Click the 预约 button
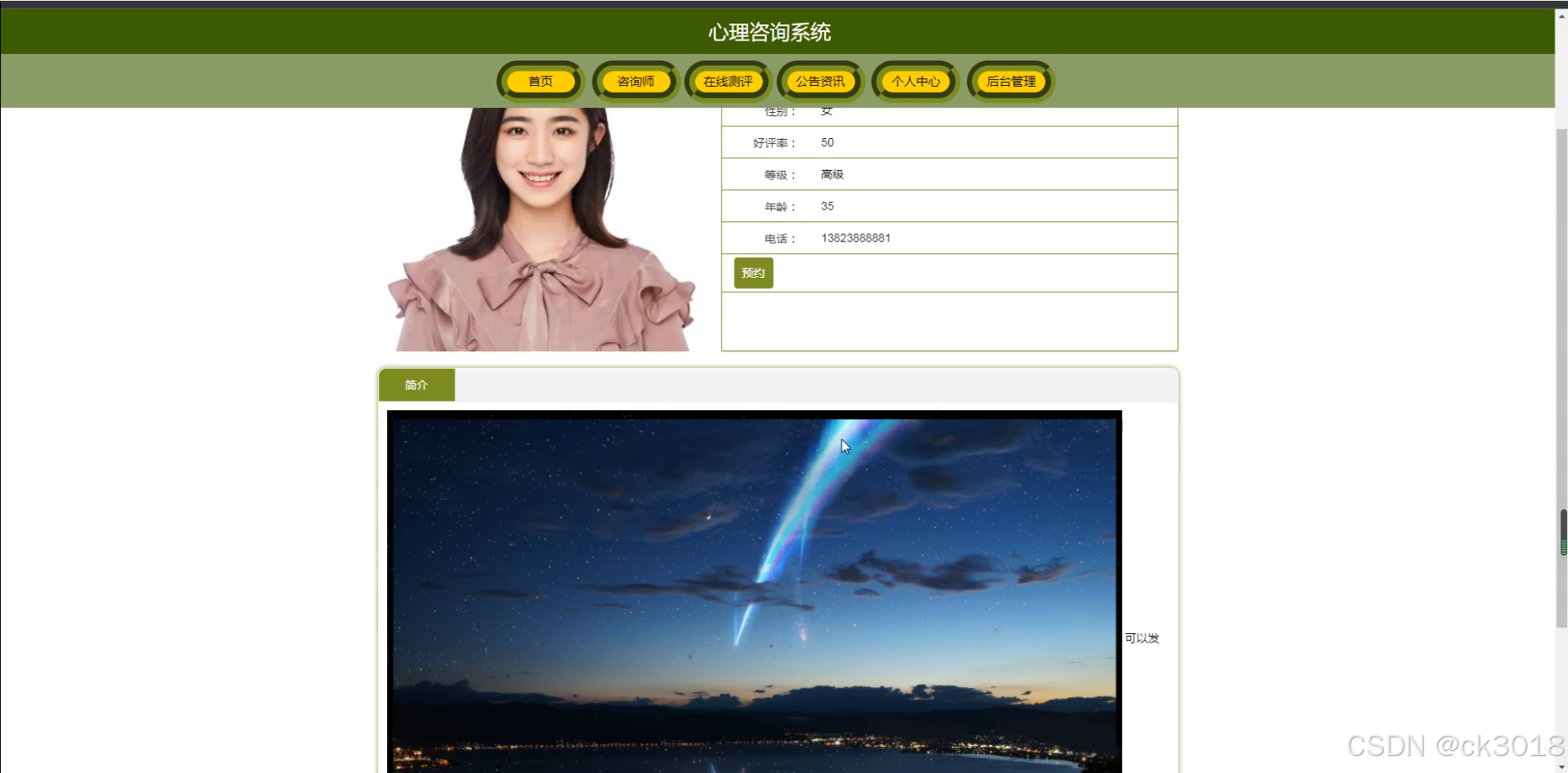The width and height of the screenshot is (1568, 773). pyautogui.click(x=753, y=273)
